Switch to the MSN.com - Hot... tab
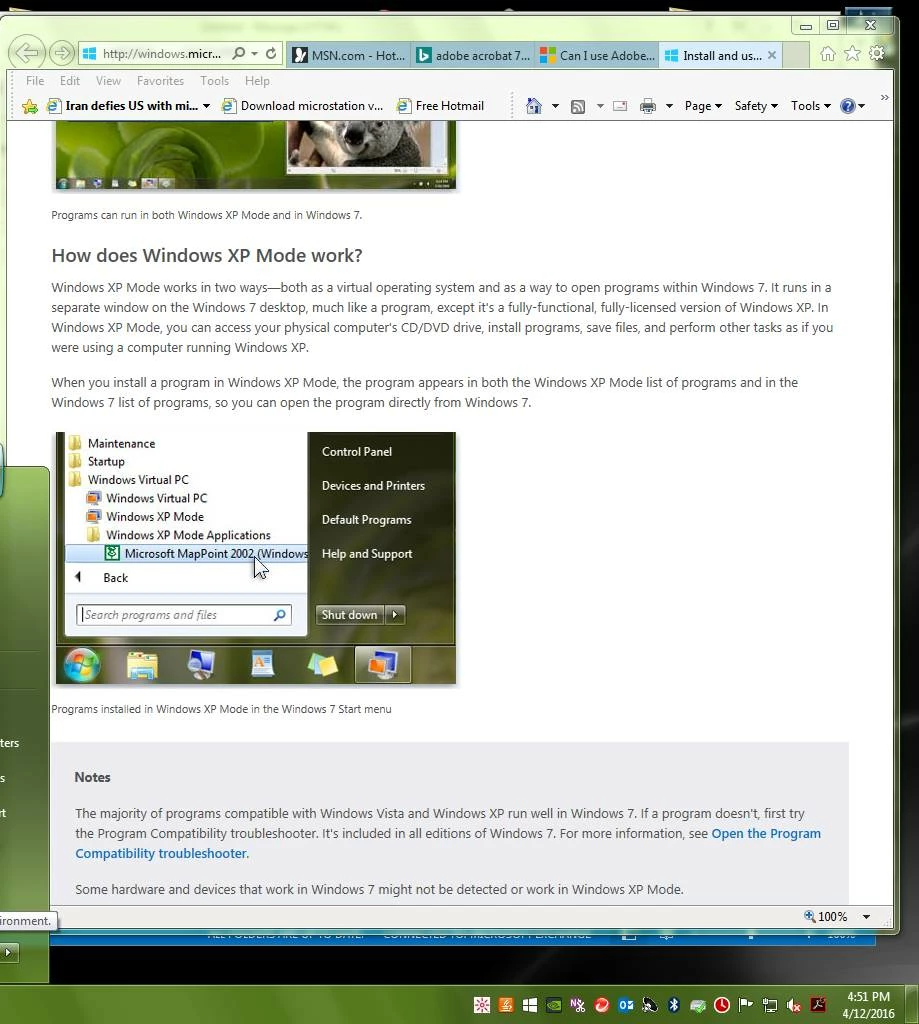 click(x=349, y=56)
